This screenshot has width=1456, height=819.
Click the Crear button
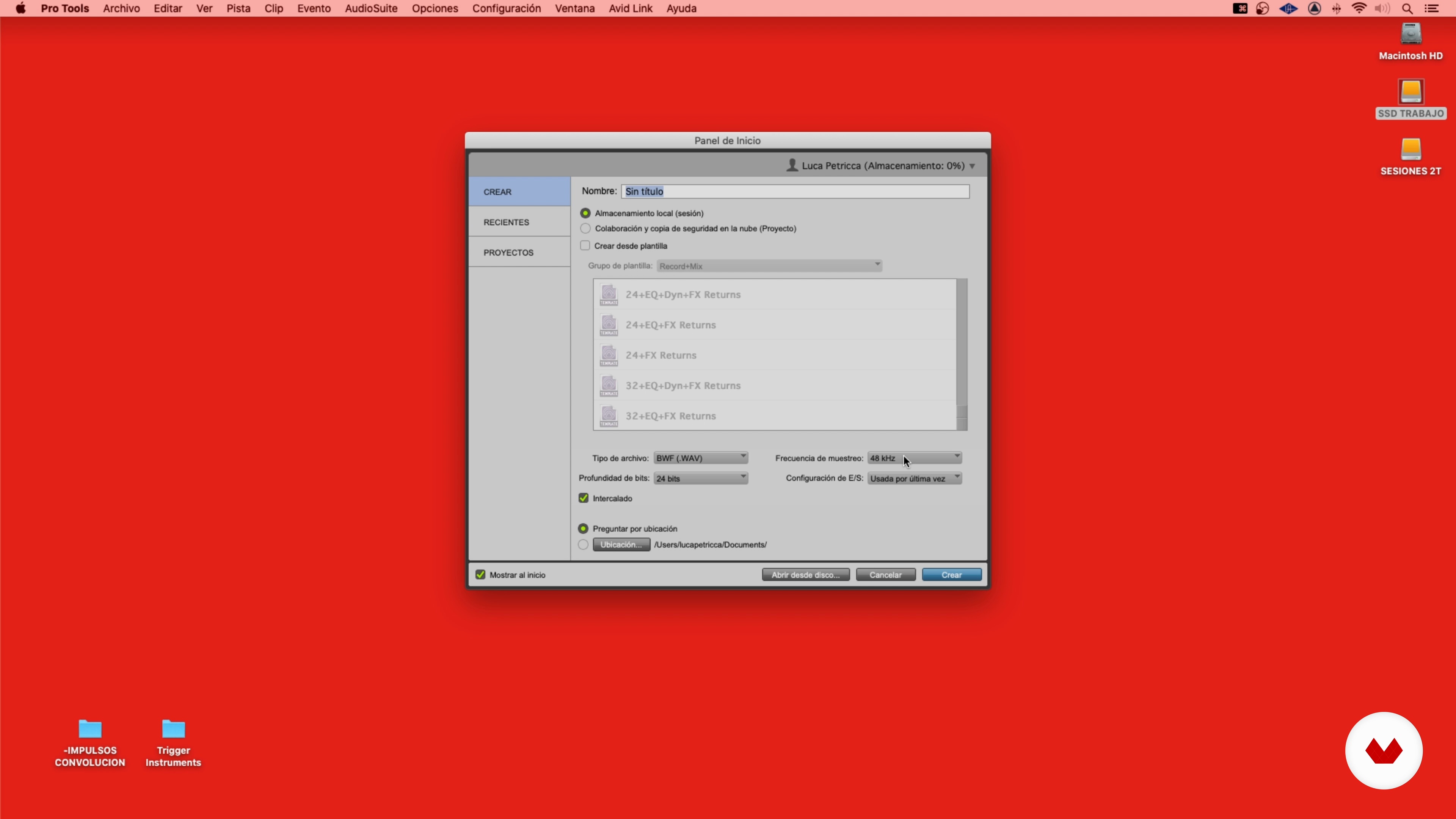[x=952, y=575]
